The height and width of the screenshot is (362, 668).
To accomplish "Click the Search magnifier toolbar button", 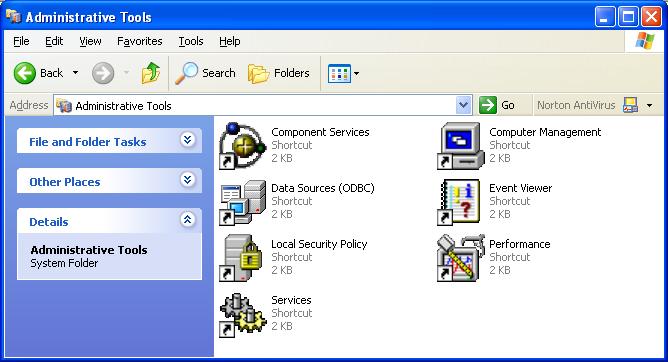I will (205, 73).
